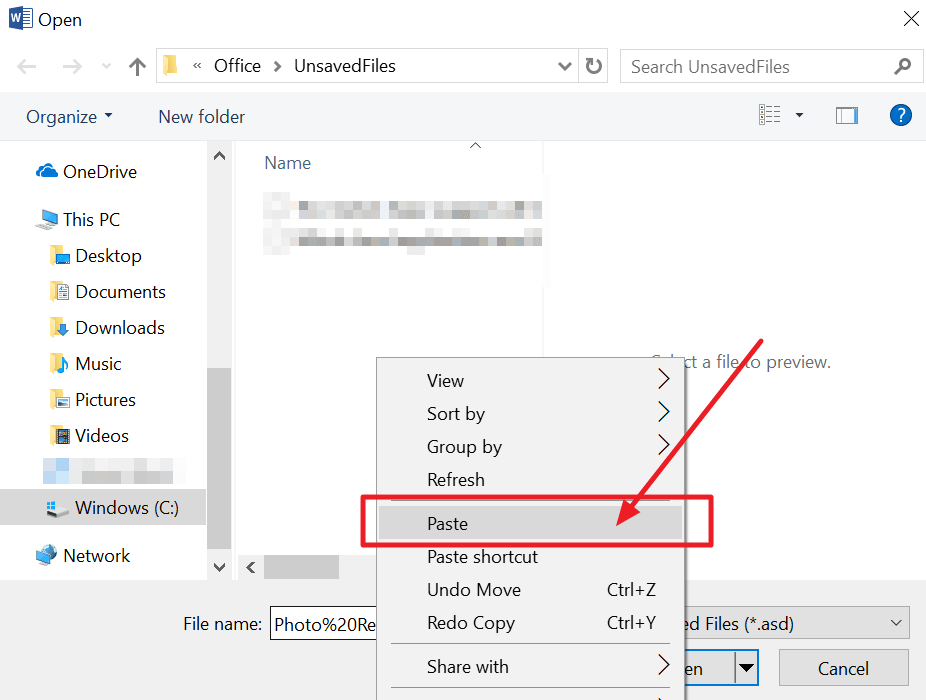Click the change view layout icon
926x700 pixels.
click(x=769, y=116)
